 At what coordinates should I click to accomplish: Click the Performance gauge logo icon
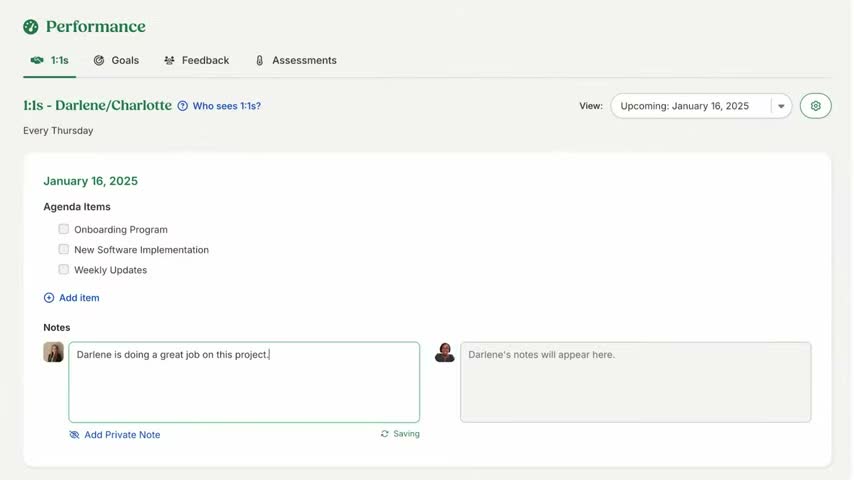pyautogui.click(x=31, y=26)
